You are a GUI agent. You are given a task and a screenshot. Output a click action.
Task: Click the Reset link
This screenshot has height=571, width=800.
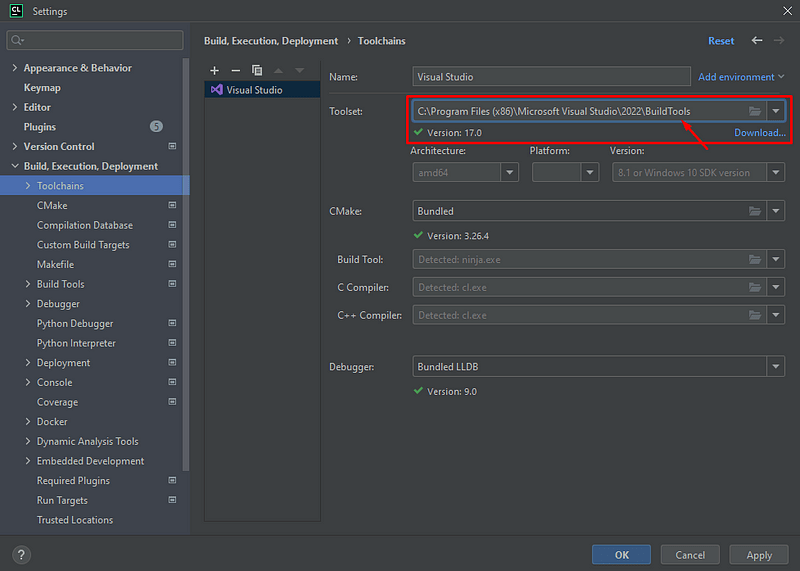tap(721, 41)
